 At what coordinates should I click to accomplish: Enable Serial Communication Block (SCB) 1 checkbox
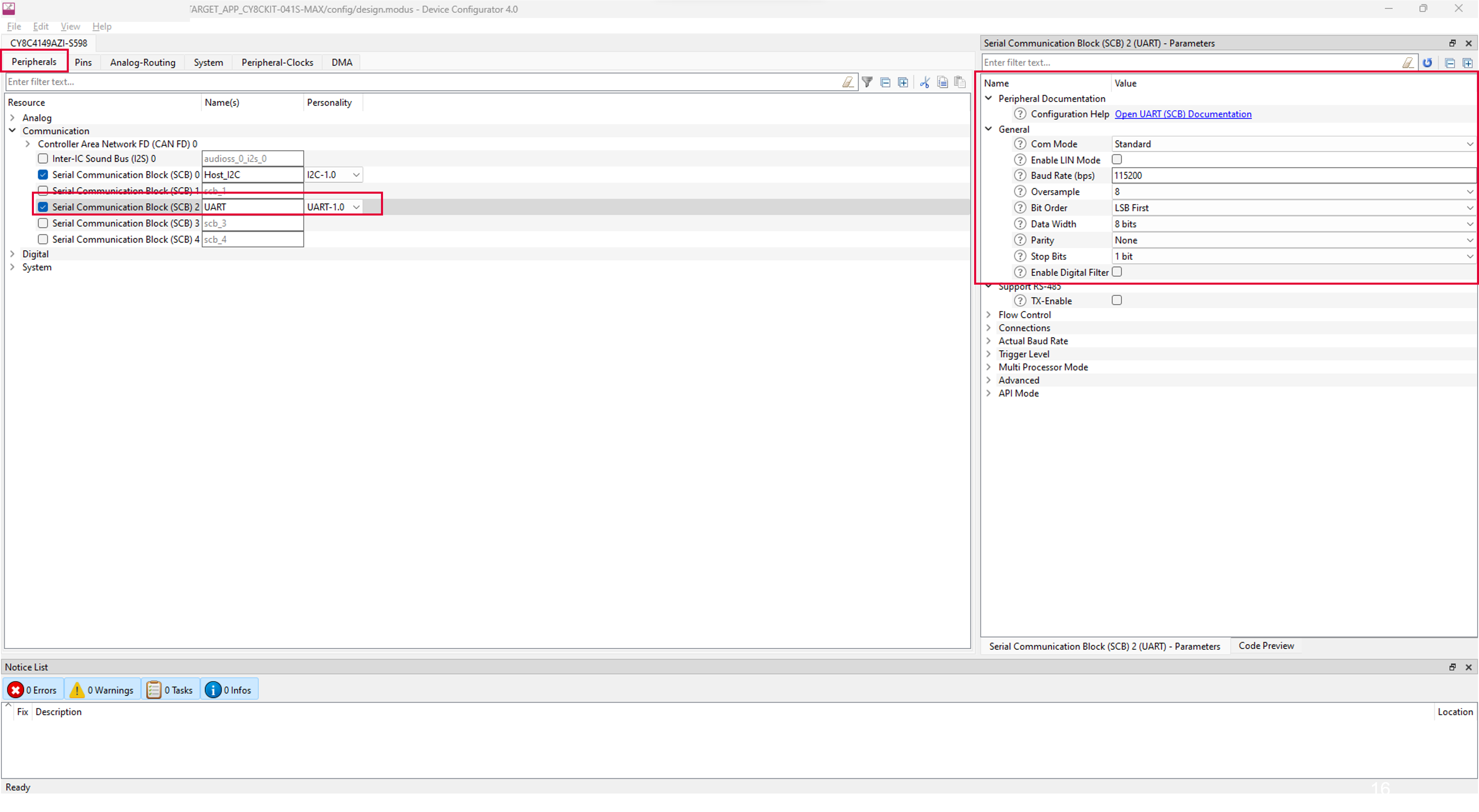pyautogui.click(x=43, y=190)
